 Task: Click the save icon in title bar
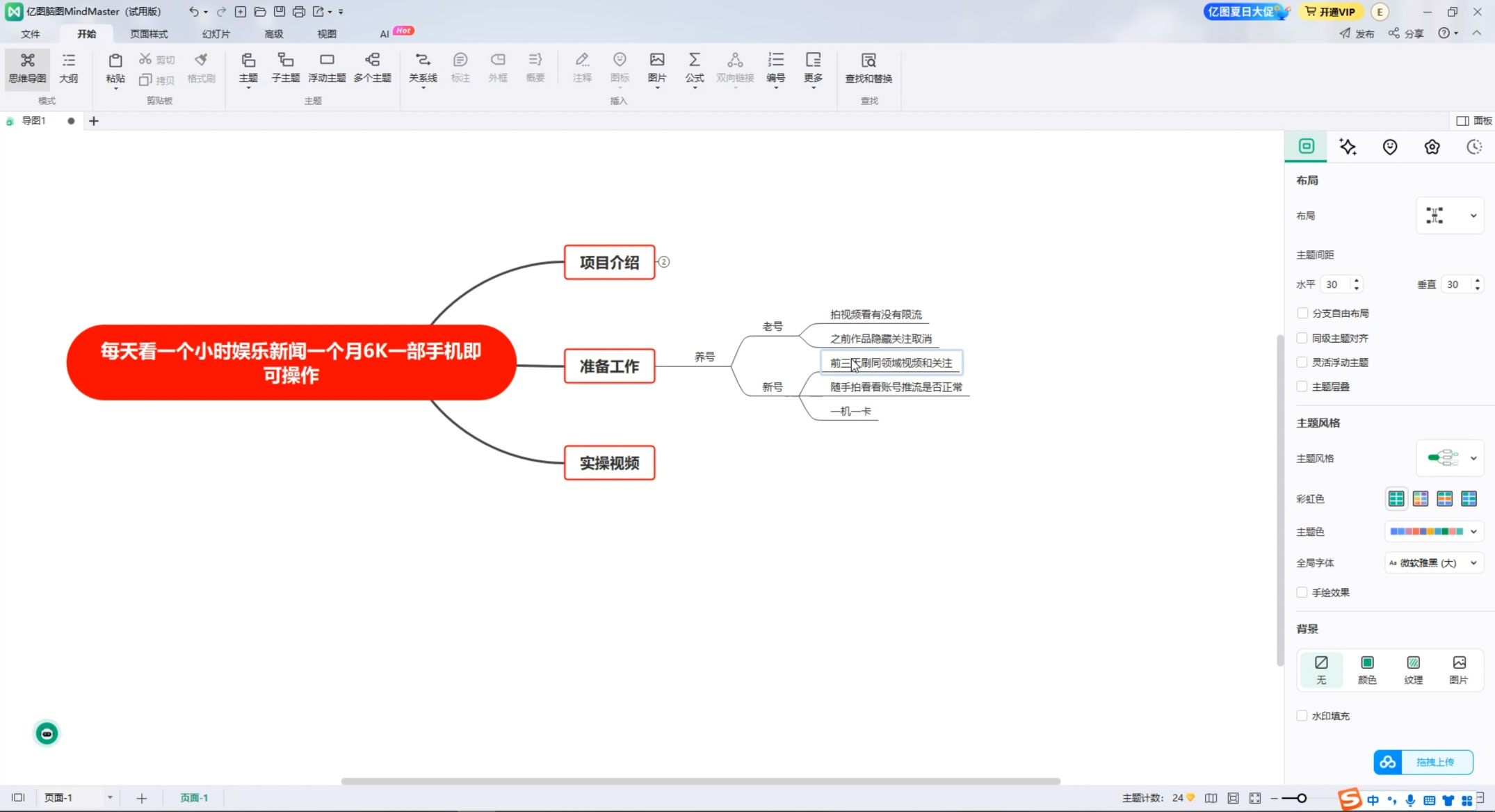tap(279, 12)
